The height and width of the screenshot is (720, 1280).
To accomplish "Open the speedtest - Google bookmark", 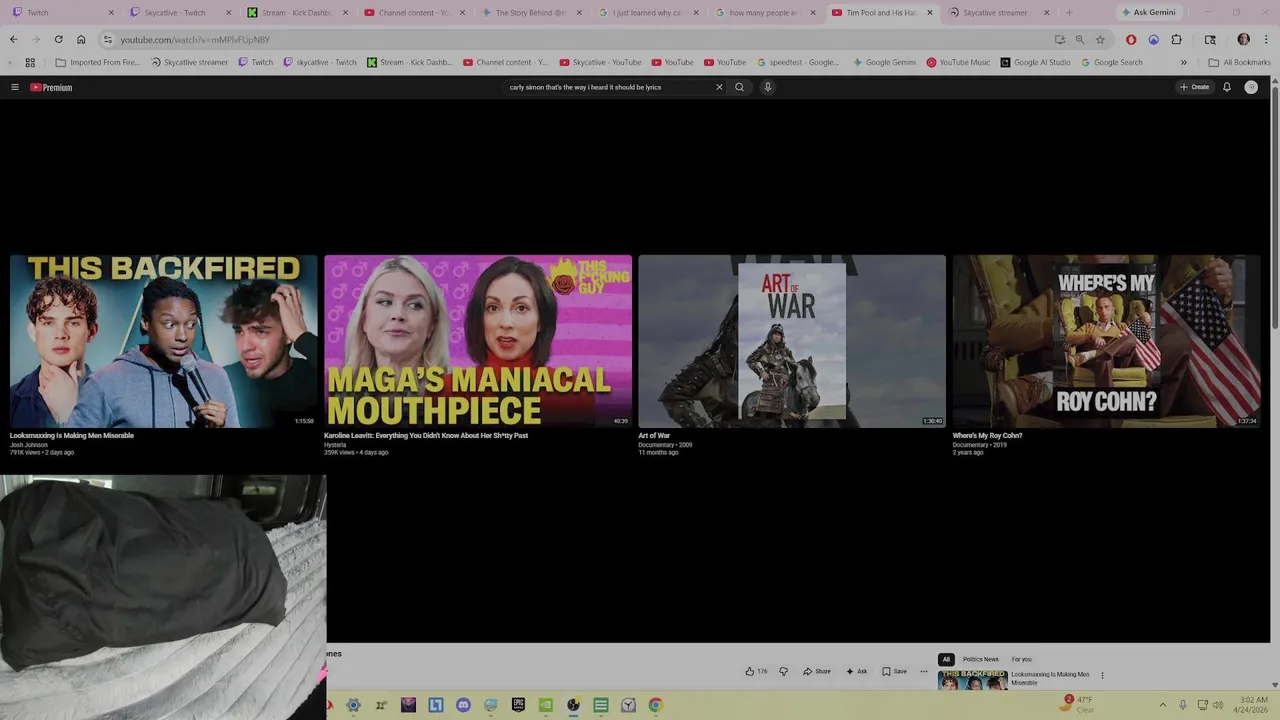I will click(798, 62).
